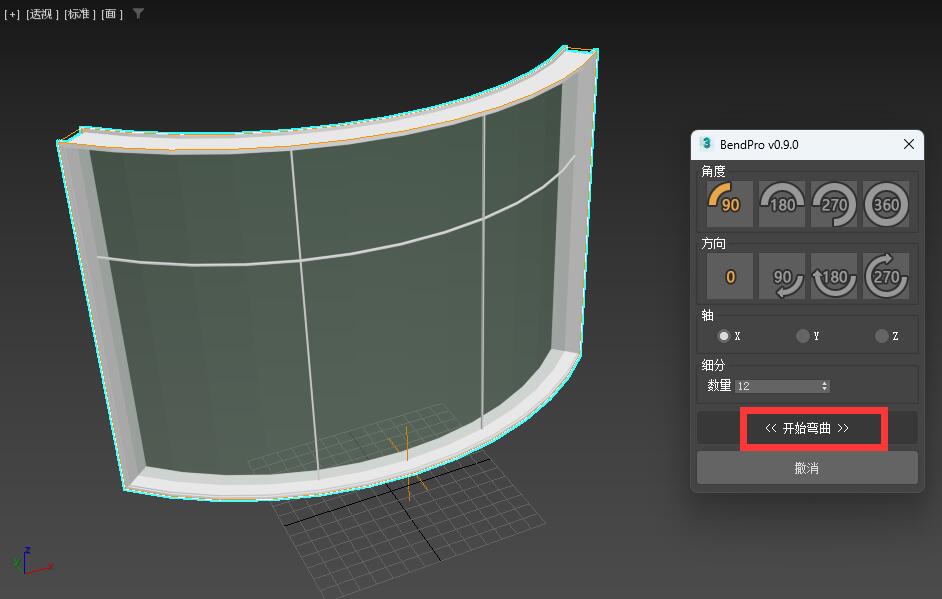The height and width of the screenshot is (599, 942).
Task: Select the 90 degree bend angle icon
Action: tap(730, 204)
